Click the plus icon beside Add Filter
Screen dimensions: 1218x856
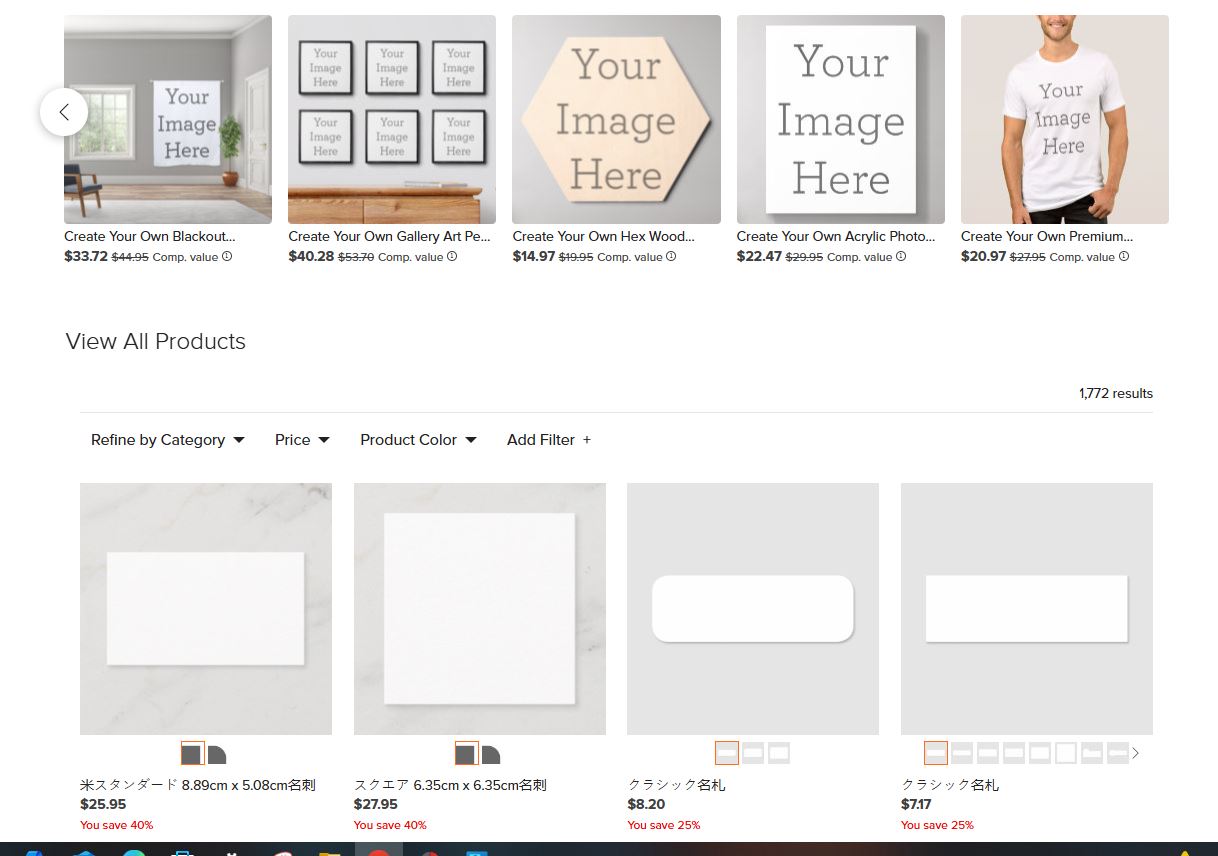(x=587, y=440)
